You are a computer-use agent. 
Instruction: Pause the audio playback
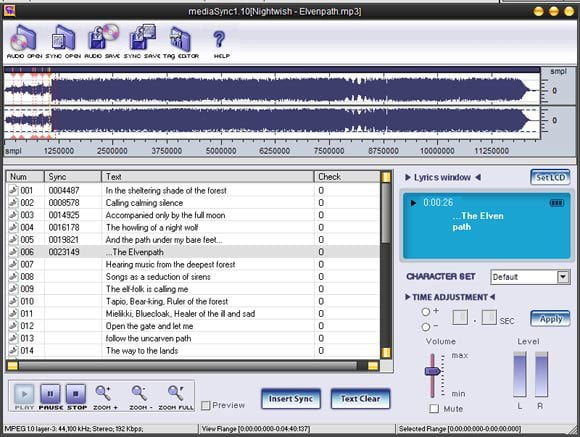(x=50, y=397)
